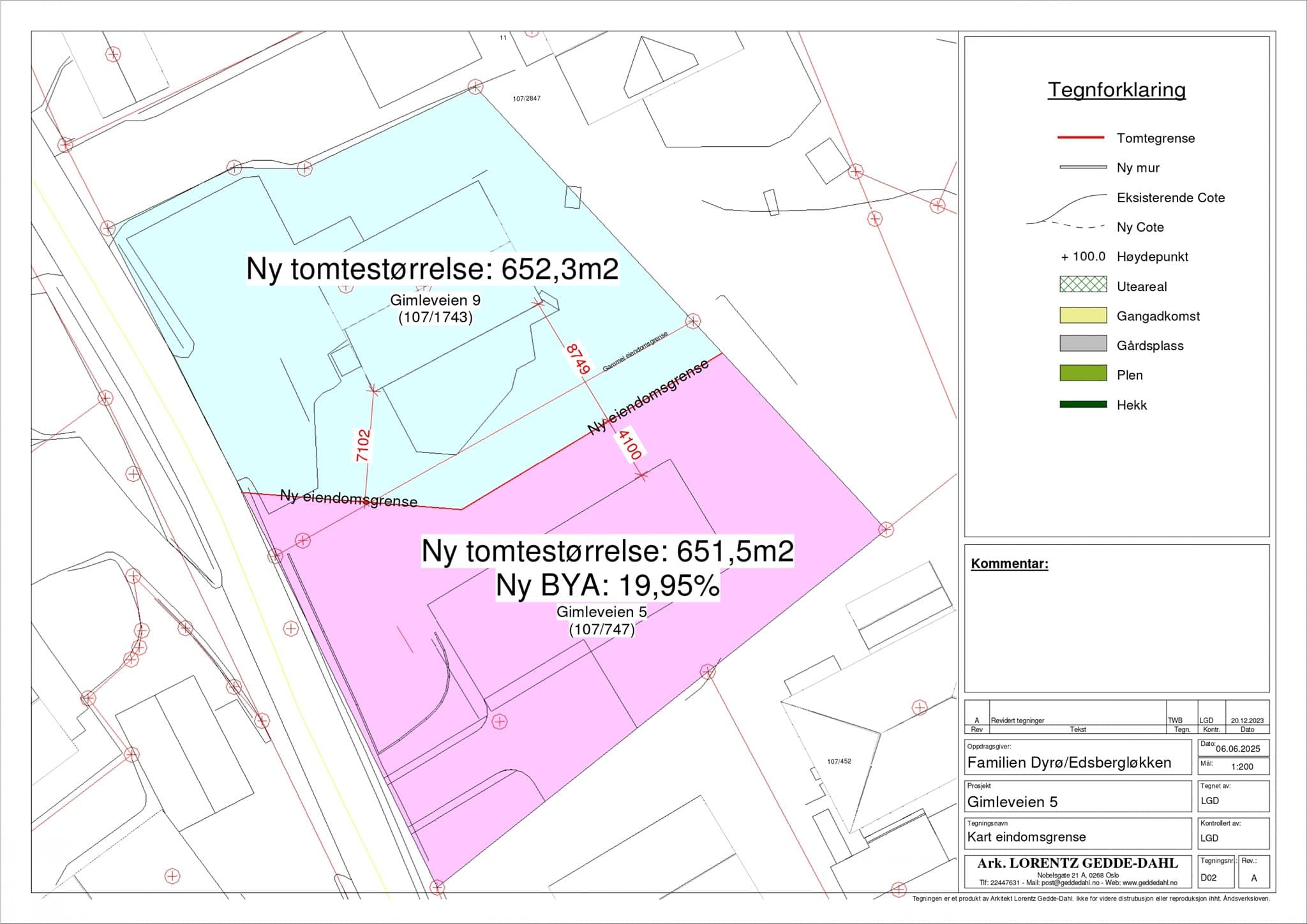This screenshot has width=1307, height=924.
Task: Click the yellow Gangadkomst swatch
Action: coord(1083,315)
